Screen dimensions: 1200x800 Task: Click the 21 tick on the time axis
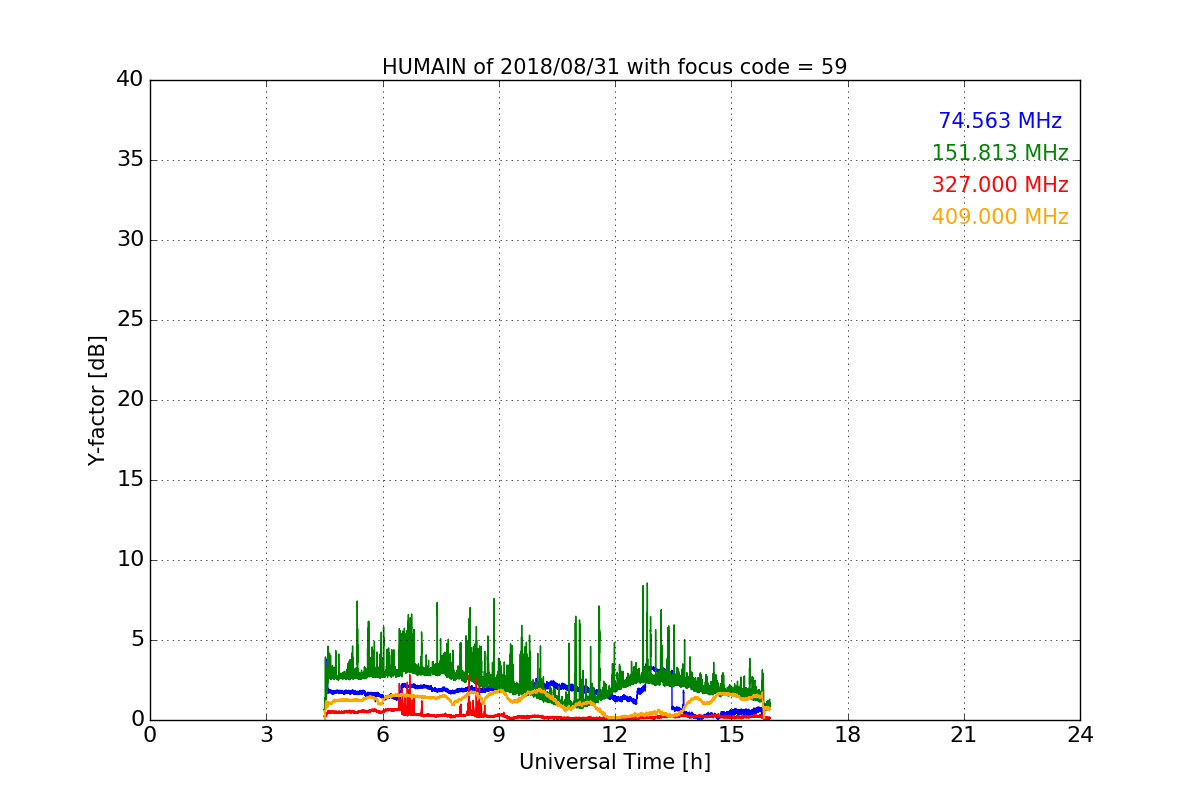point(964,735)
